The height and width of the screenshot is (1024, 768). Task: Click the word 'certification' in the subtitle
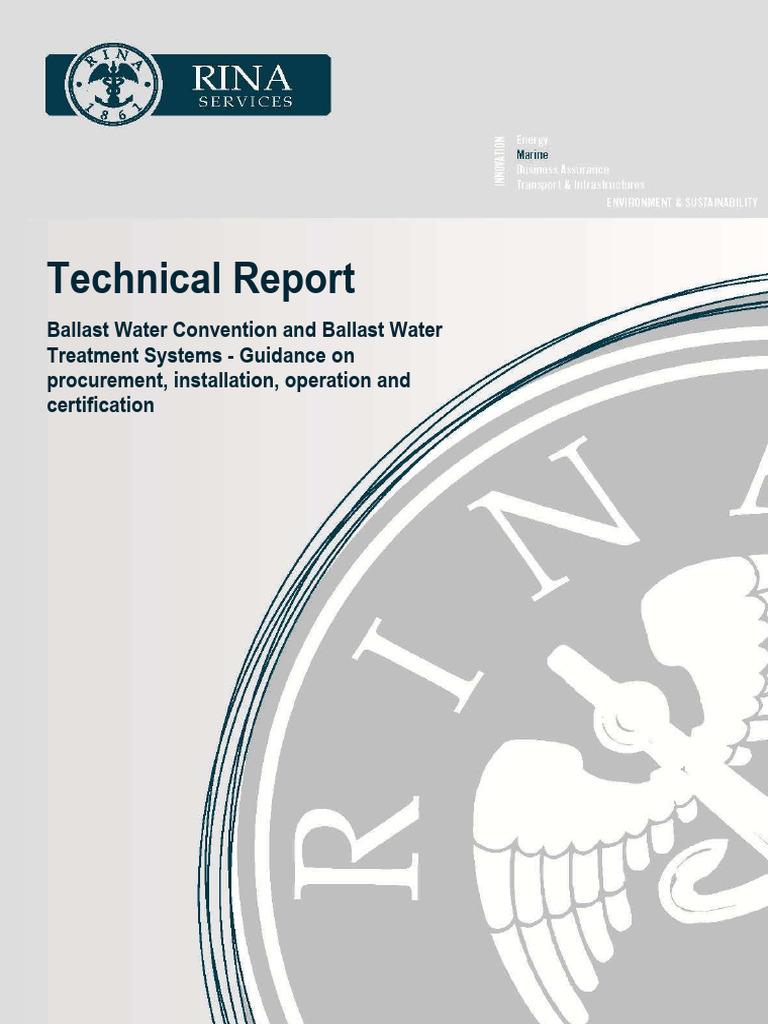click(x=101, y=405)
